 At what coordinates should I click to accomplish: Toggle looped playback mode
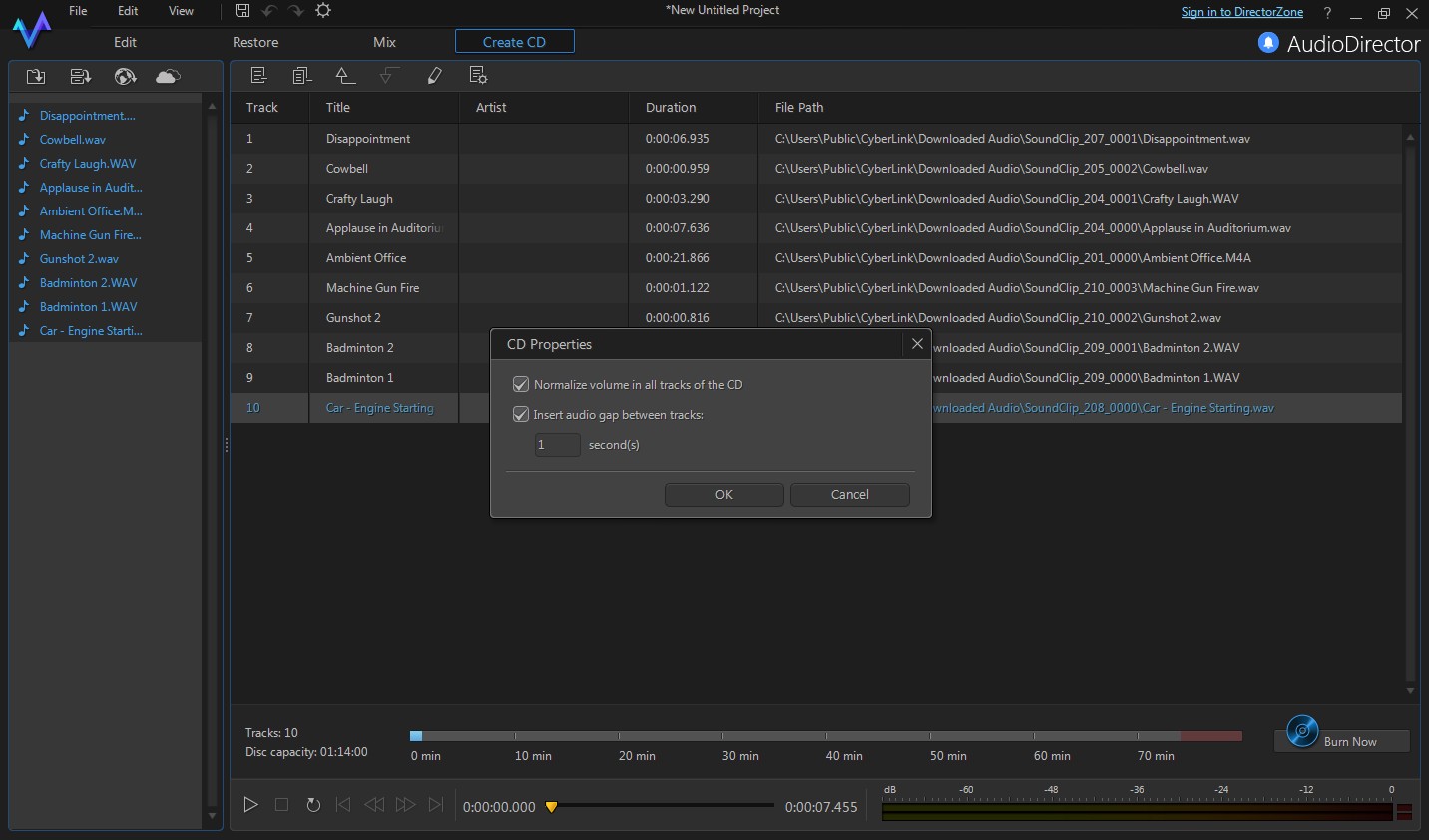[x=313, y=805]
